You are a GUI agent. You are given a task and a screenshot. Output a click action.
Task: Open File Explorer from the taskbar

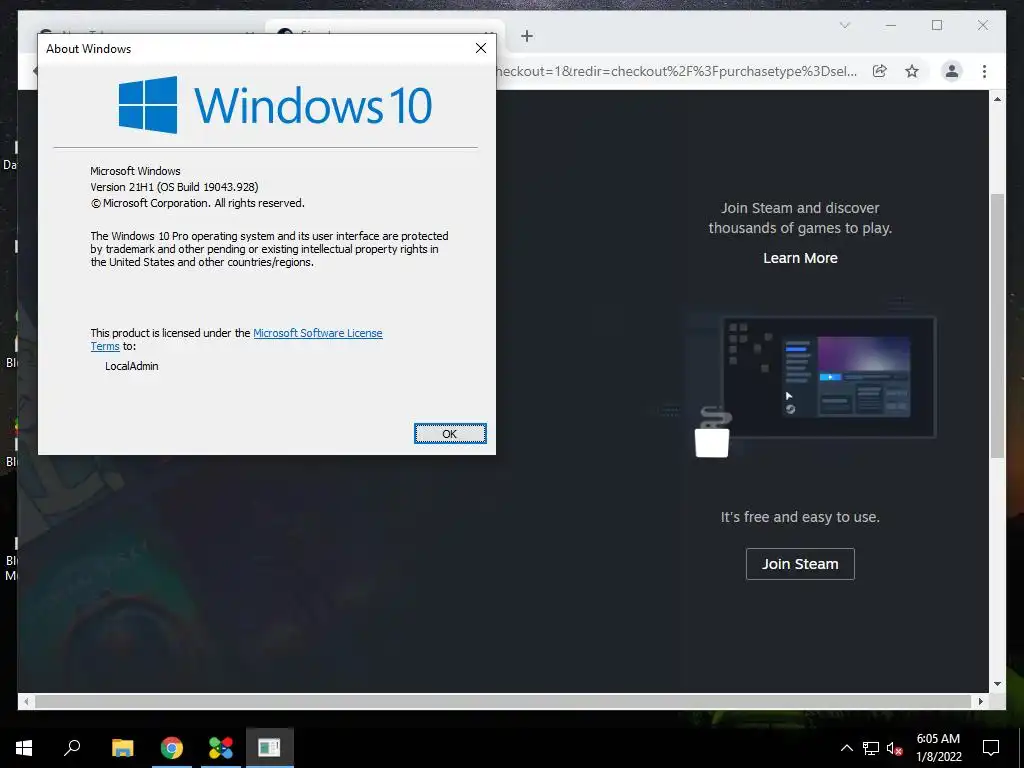(x=122, y=747)
